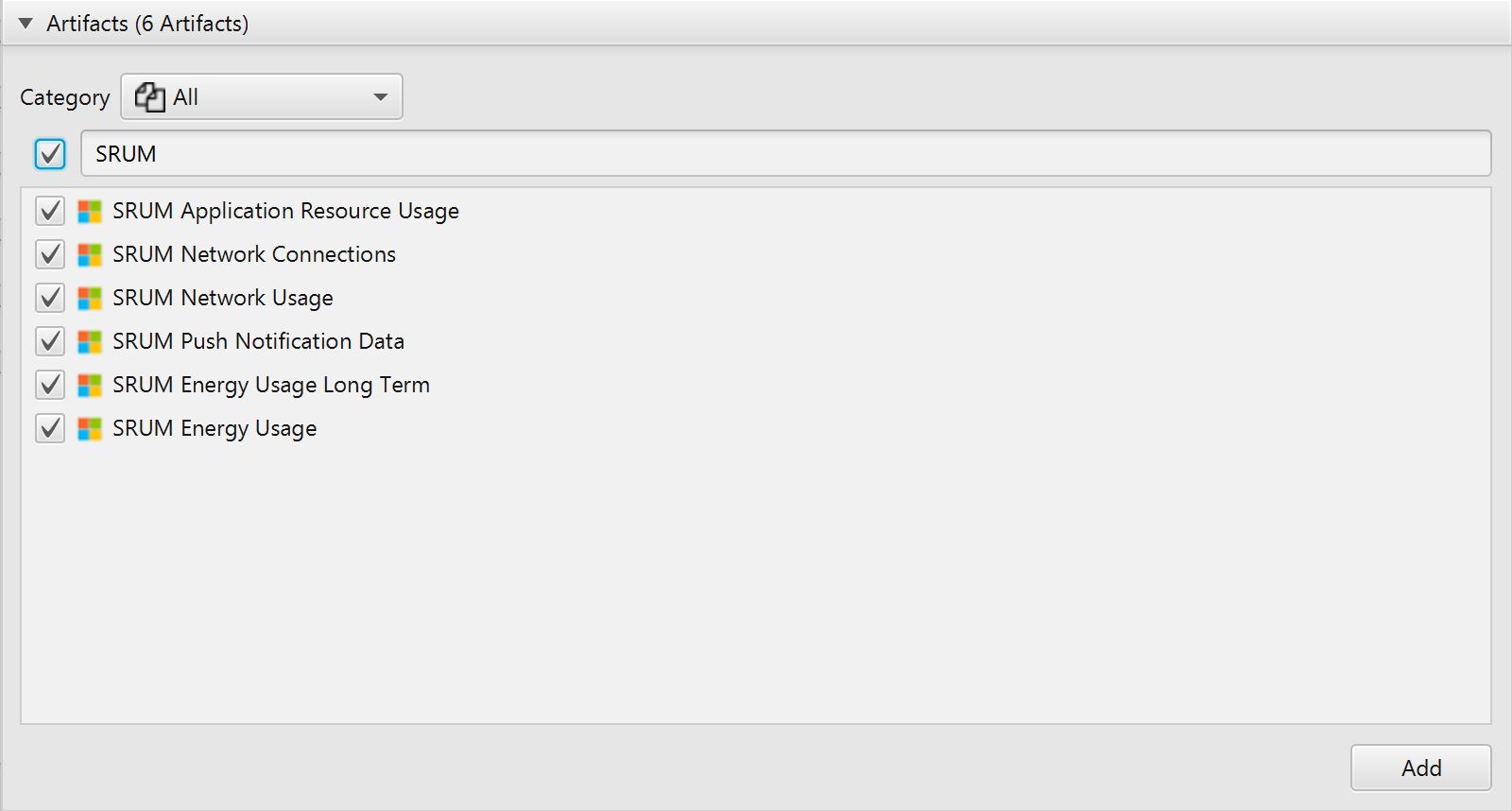Click the SRUM Network Connections Windows icon

click(90, 254)
